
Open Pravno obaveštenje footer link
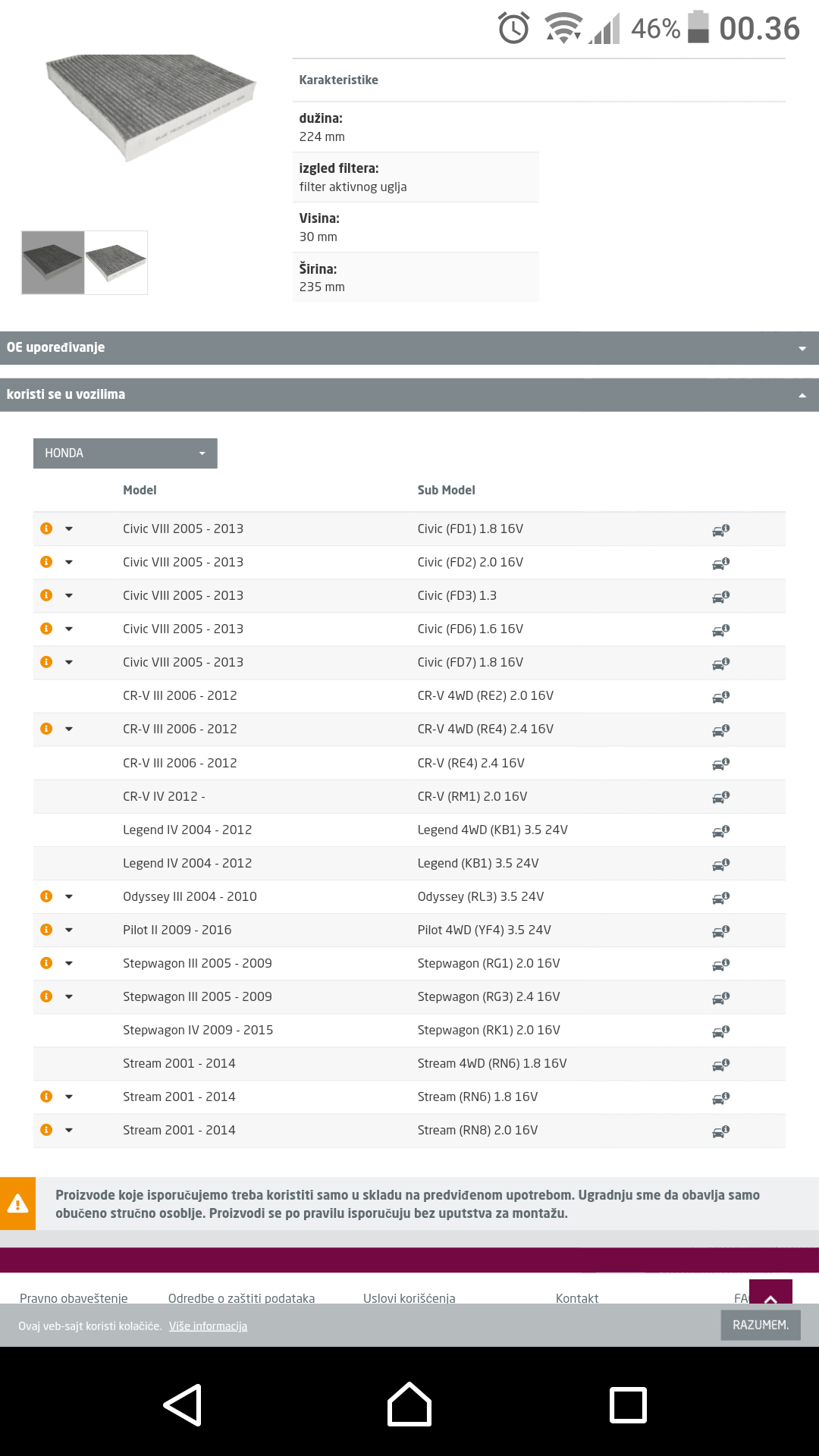tap(74, 1298)
